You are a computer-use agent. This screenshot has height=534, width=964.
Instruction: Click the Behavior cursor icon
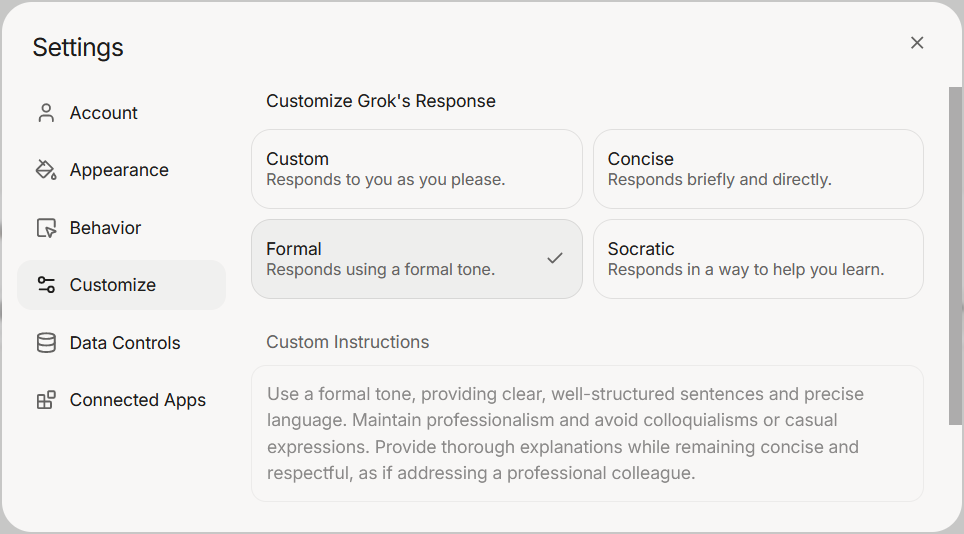pyautogui.click(x=46, y=228)
